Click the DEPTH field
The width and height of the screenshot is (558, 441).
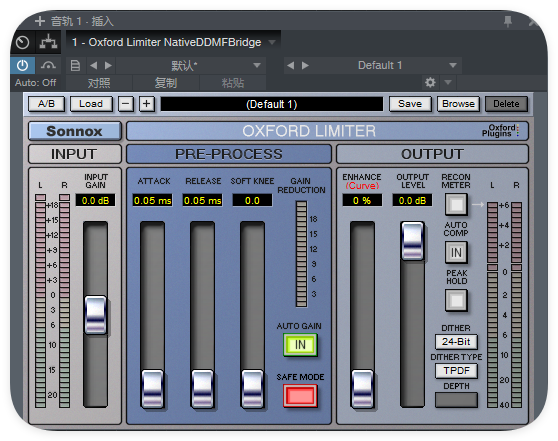(x=456, y=400)
